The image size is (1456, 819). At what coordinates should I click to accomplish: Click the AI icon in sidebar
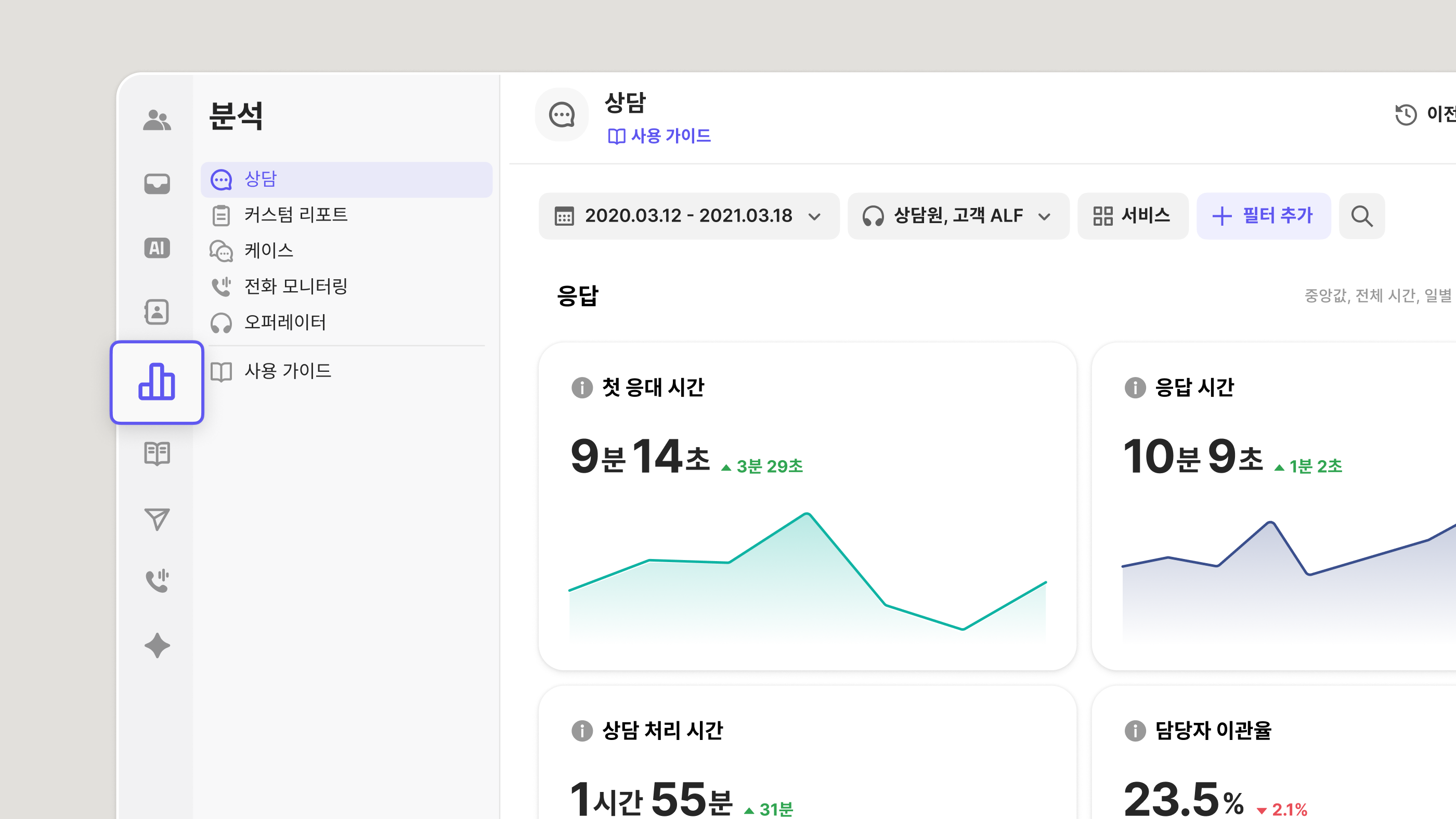[x=157, y=248]
